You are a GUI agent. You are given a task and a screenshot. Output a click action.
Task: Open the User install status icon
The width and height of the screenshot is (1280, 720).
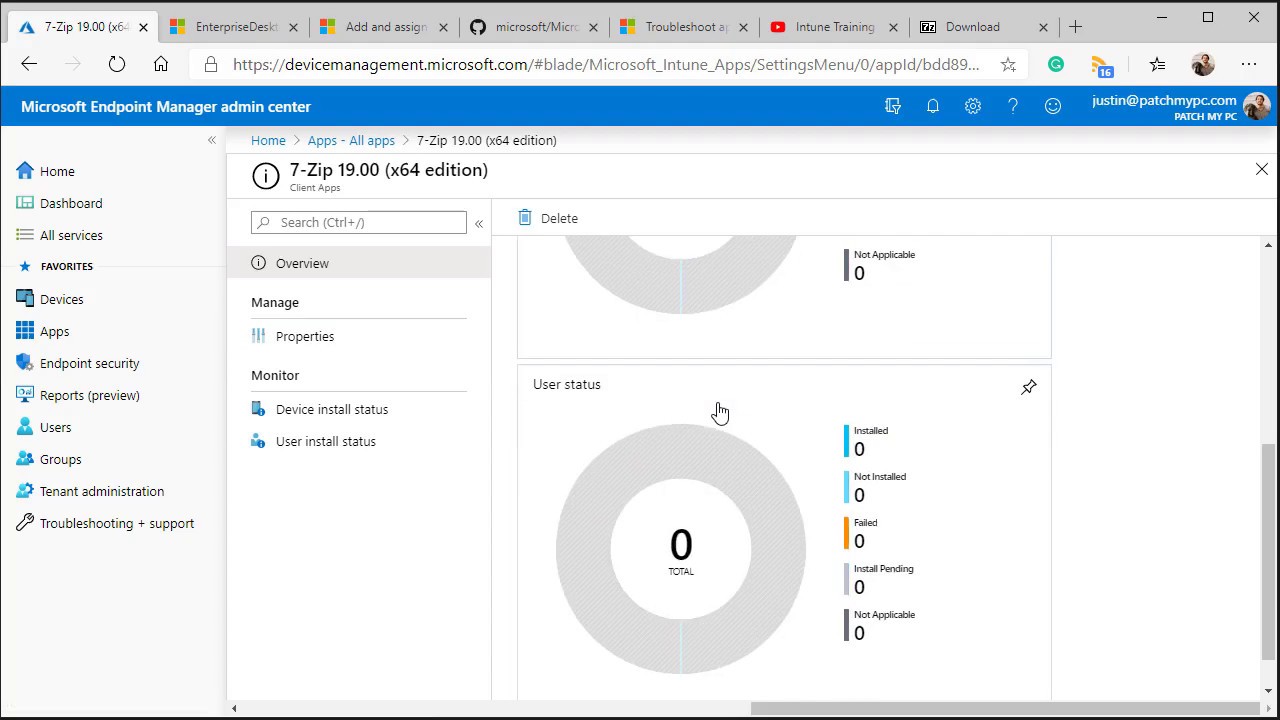(258, 441)
